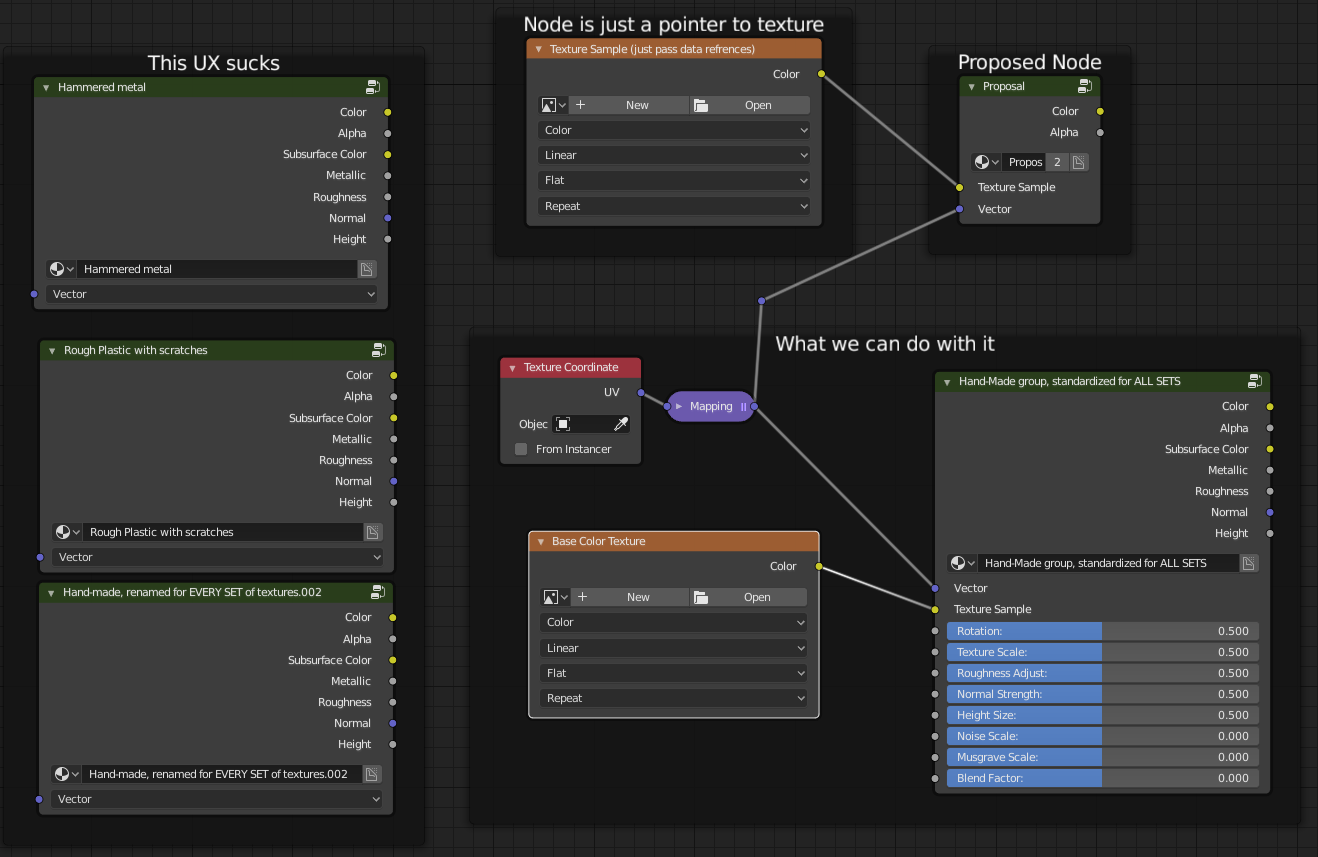The height and width of the screenshot is (857, 1318).
Task: Click New in Base Color Texture node
Action: click(x=630, y=597)
